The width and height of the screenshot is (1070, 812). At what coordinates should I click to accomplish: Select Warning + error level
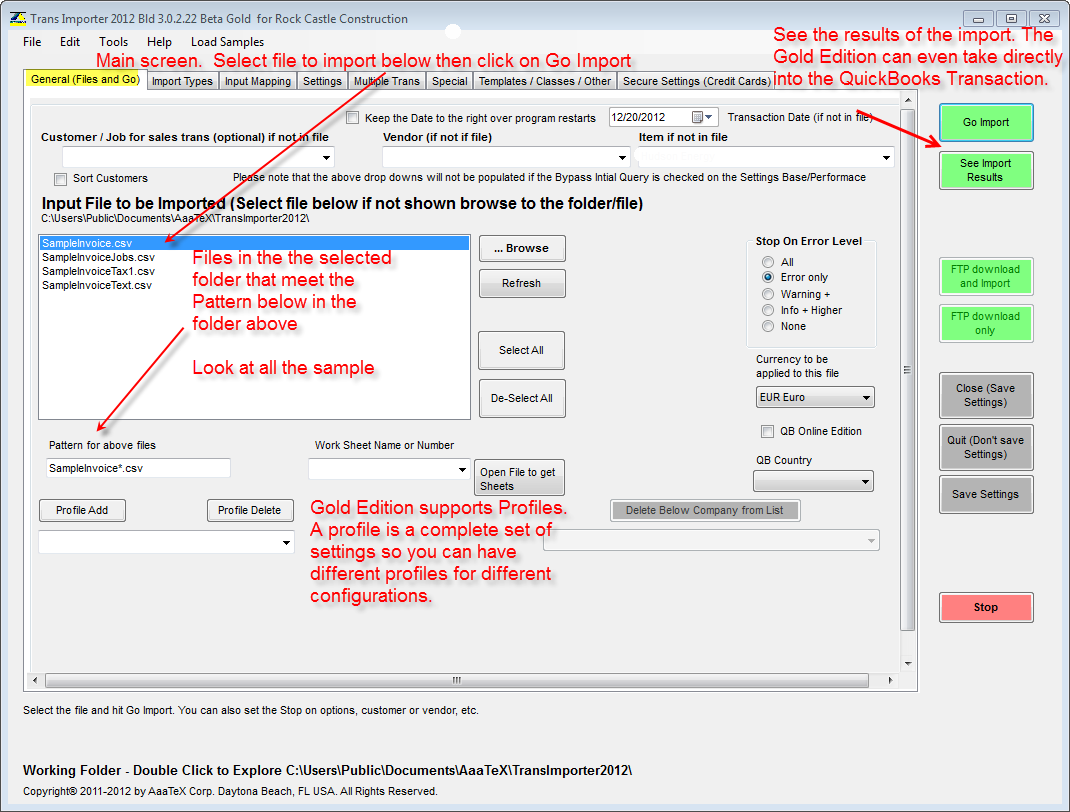(768, 294)
